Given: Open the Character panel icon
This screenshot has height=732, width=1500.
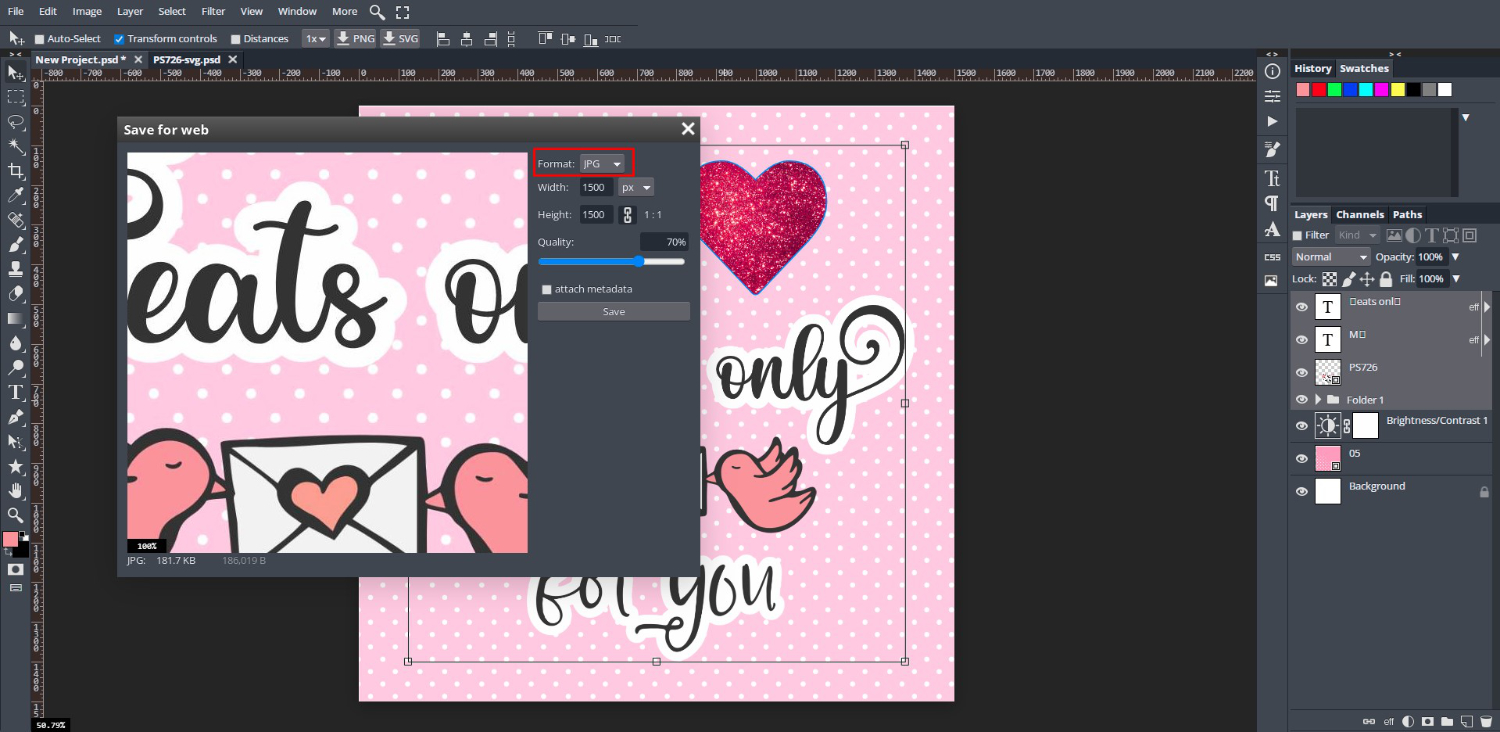Looking at the screenshot, I should click(x=1272, y=178).
